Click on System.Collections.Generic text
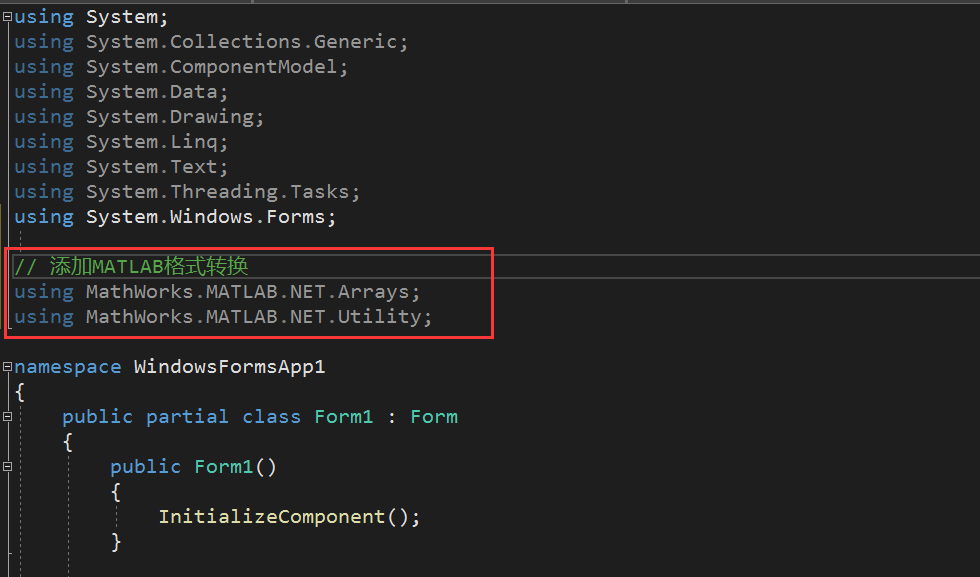 click(247, 42)
